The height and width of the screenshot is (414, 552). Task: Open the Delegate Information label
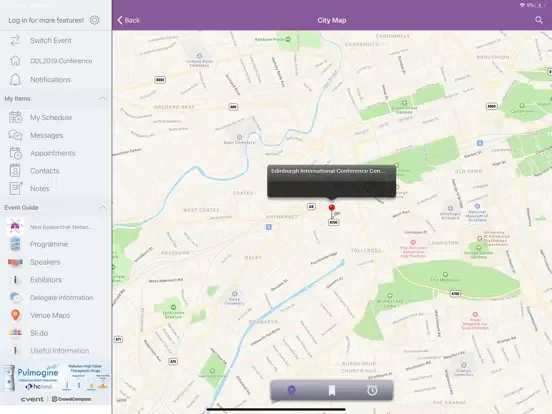pos(62,297)
